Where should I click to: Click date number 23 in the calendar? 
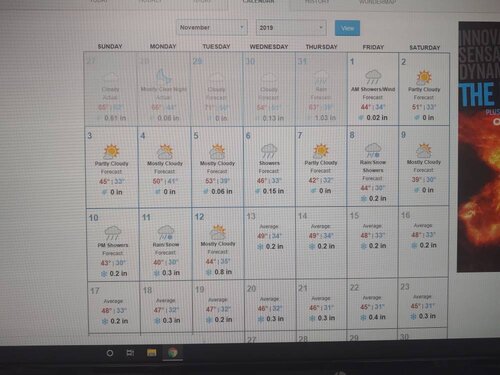(405, 287)
